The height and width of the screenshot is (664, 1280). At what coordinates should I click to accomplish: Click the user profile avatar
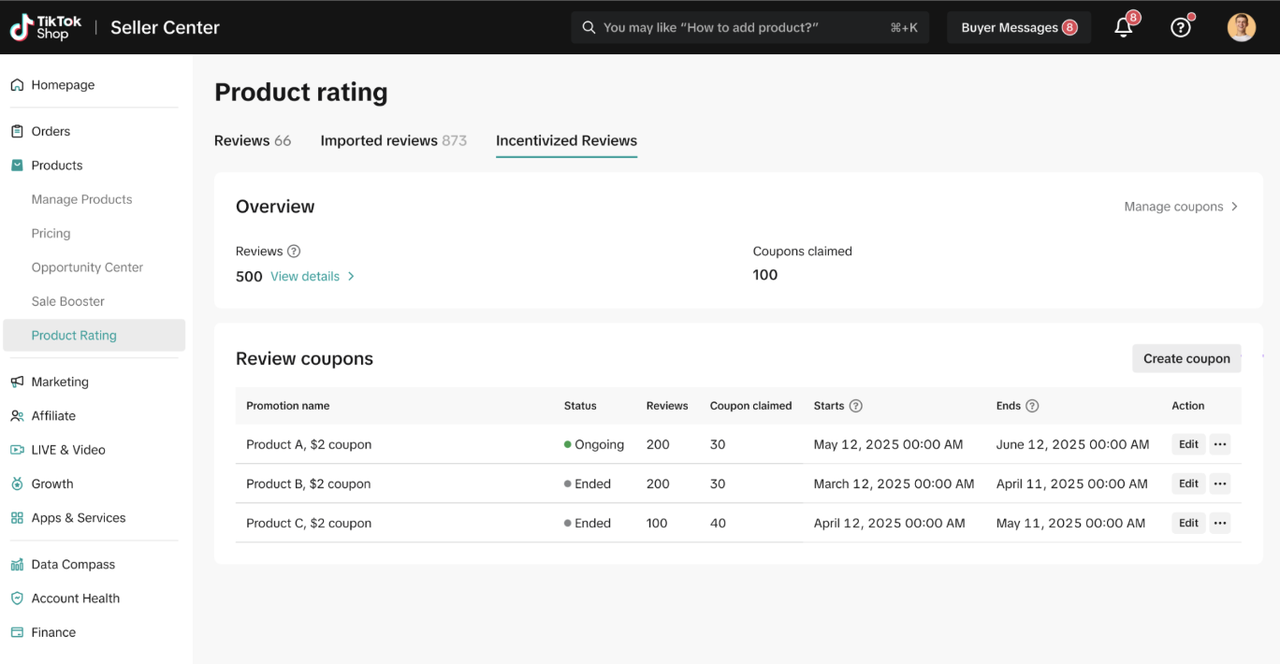(1241, 27)
